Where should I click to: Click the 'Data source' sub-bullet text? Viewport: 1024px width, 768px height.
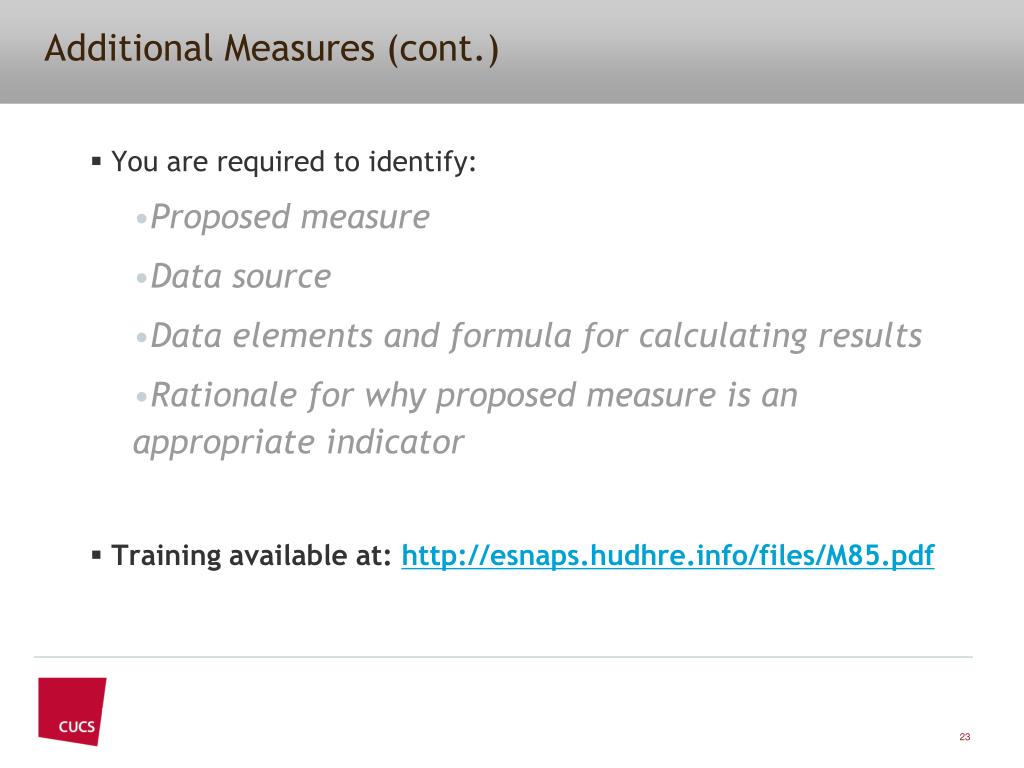[241, 276]
